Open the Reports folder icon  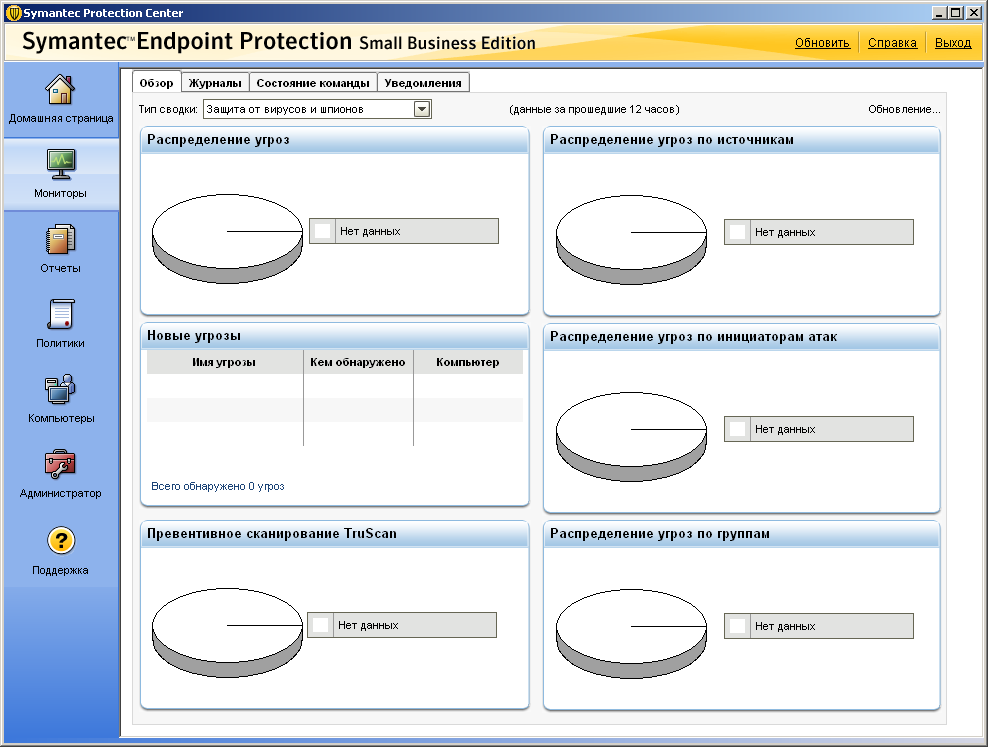point(60,239)
